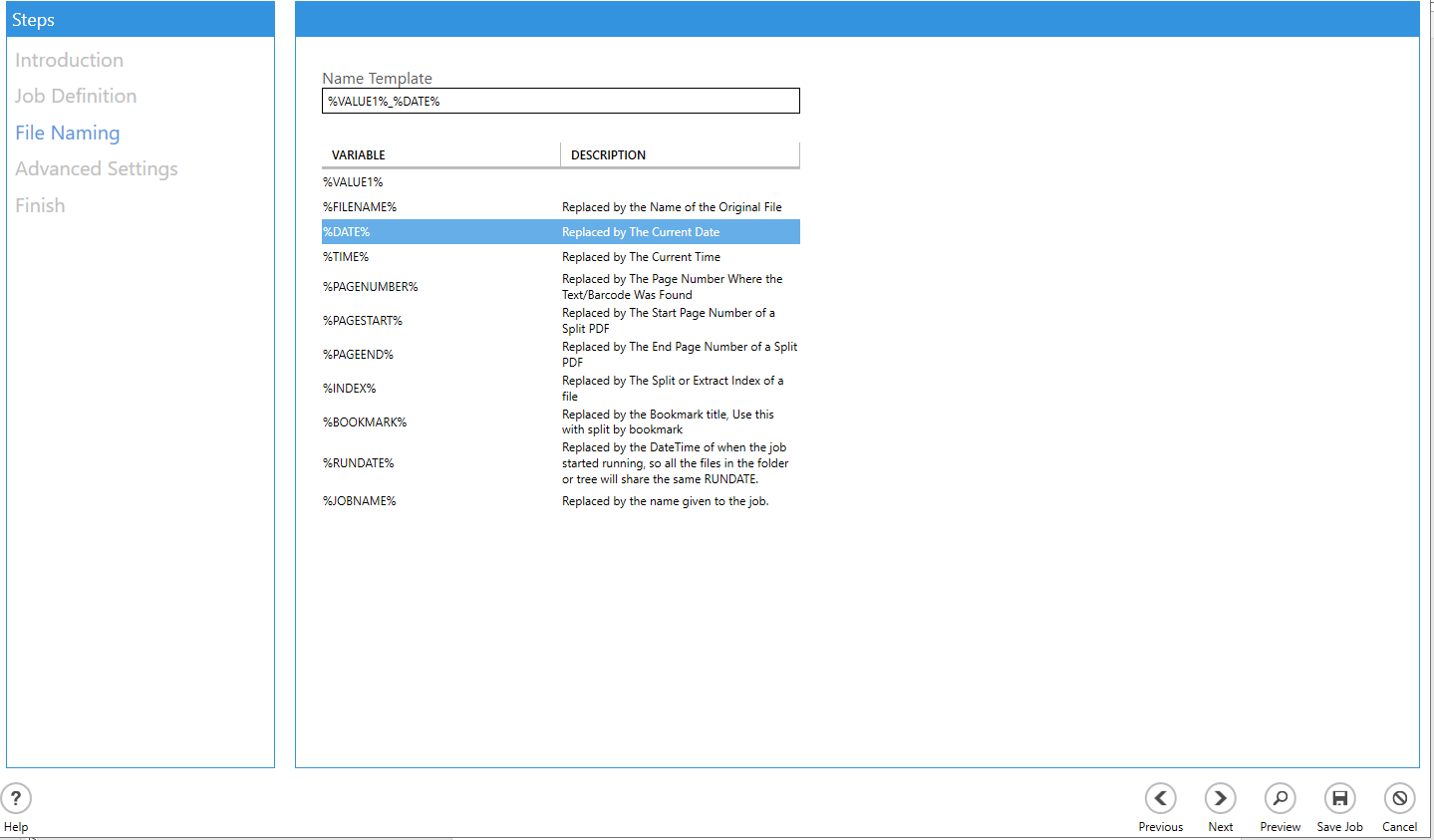
Task: Go to the Advanced Settings step
Action: click(x=97, y=168)
